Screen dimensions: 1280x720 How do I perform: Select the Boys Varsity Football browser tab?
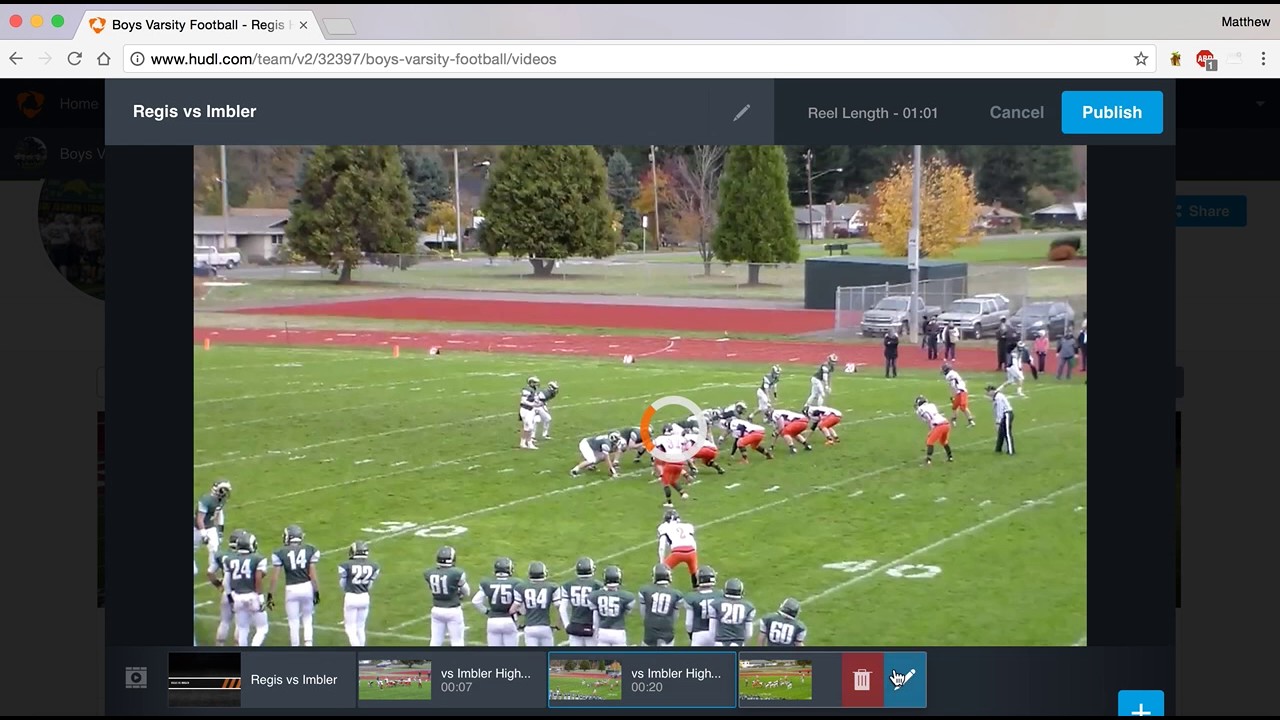(x=198, y=25)
